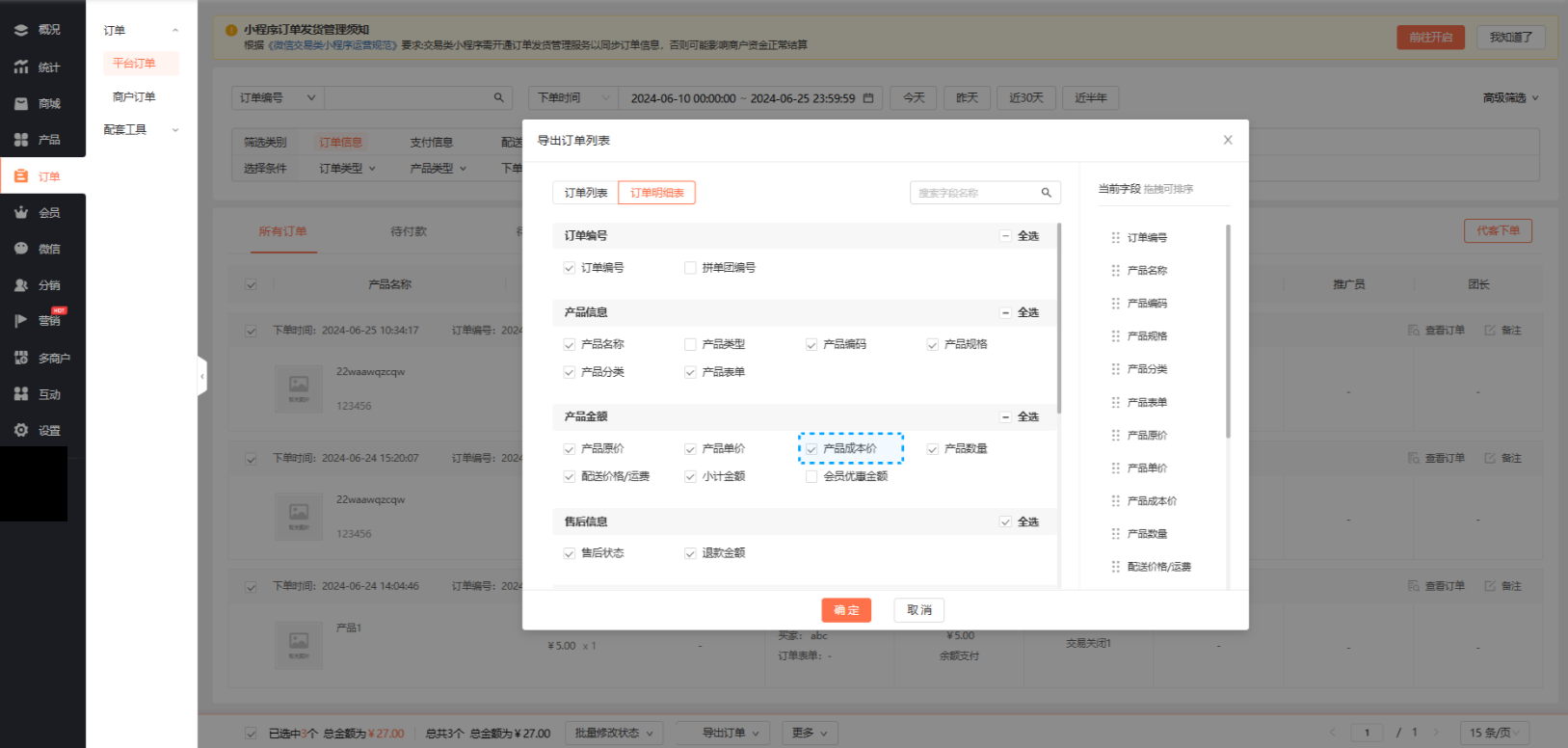The width and height of the screenshot is (1568, 748).
Task: Expand 高级筛选 advanced filter
Action: 1510,97
